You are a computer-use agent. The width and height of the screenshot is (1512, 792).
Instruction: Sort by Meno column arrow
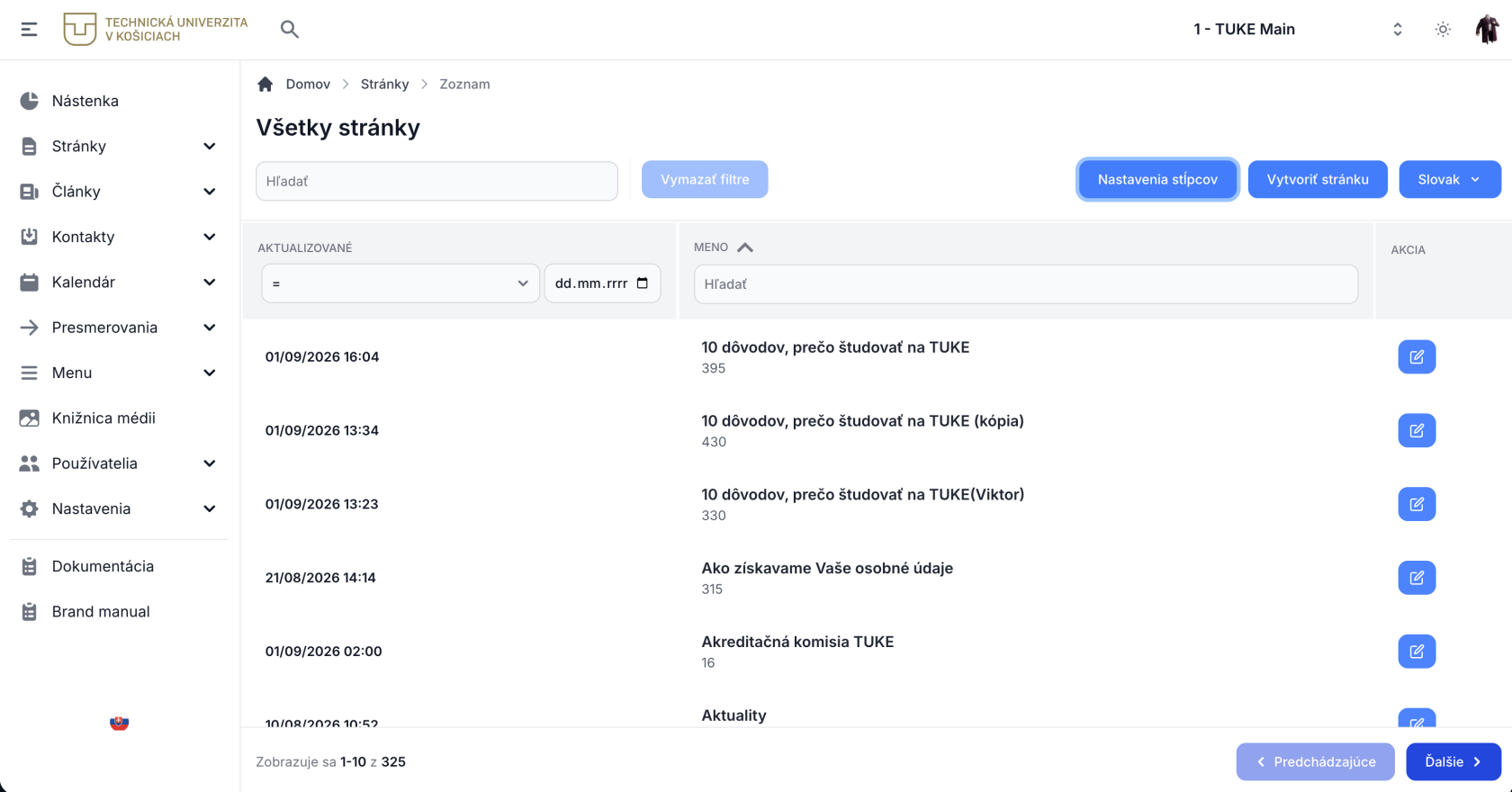[745, 247]
